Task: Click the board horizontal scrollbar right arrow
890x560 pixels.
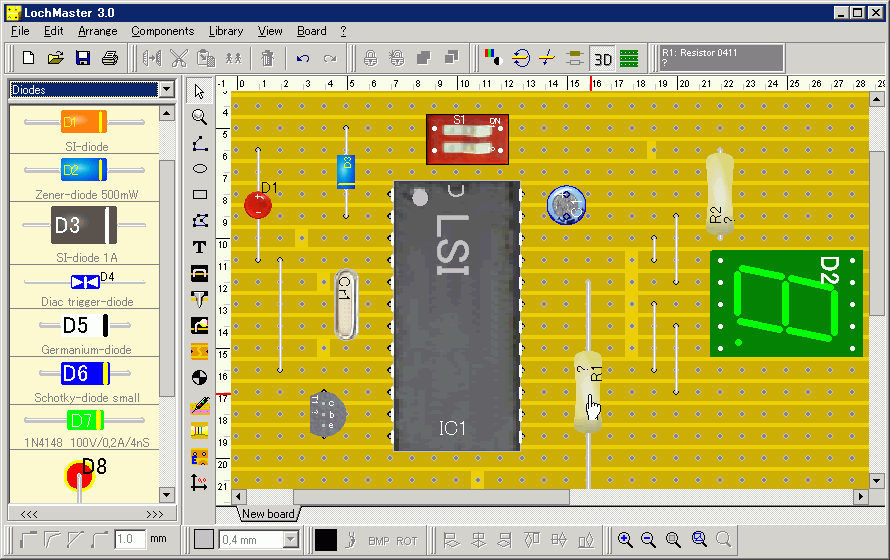Action: pos(861,497)
